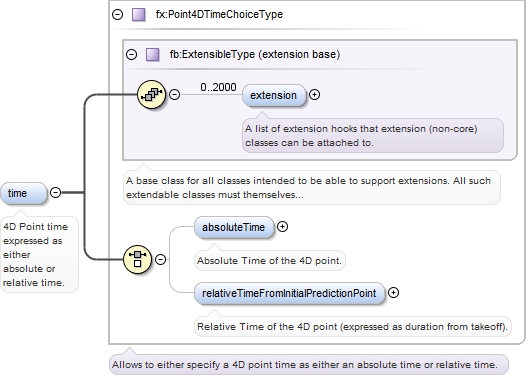Collapse the choice compositor branch

[x=161, y=259]
